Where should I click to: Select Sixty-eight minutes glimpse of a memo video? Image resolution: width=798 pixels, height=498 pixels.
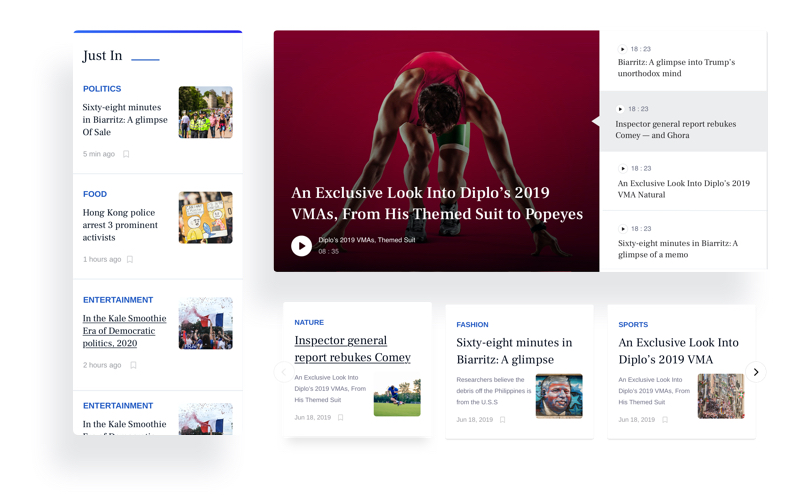[677, 248]
